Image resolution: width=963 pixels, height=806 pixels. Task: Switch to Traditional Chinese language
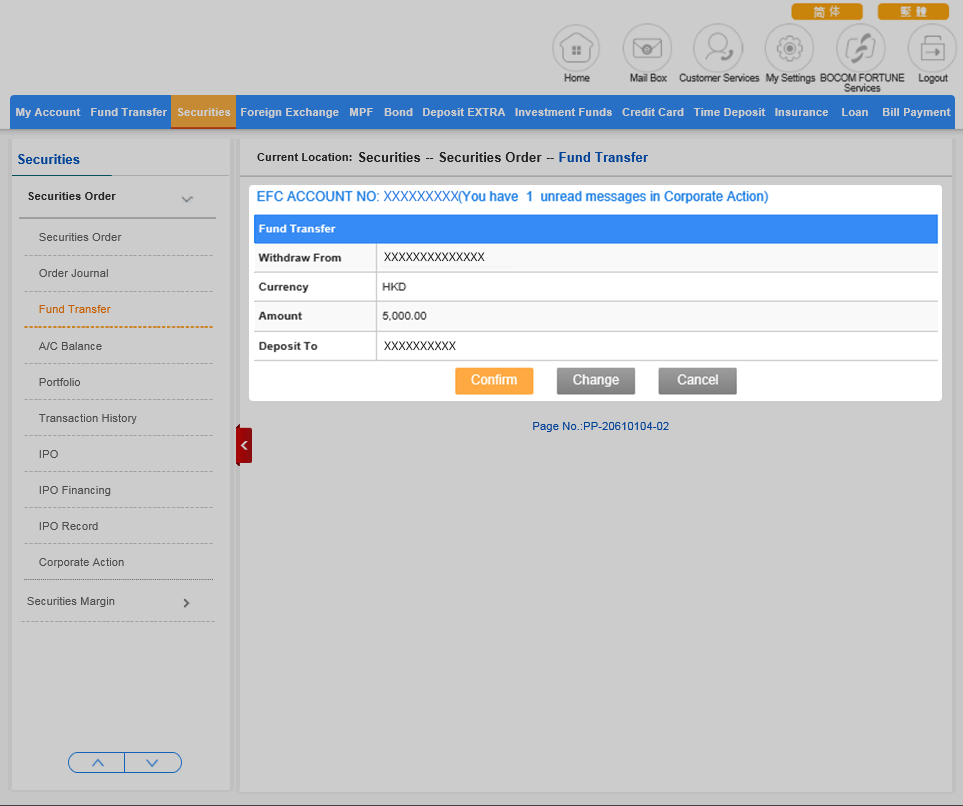(912, 12)
